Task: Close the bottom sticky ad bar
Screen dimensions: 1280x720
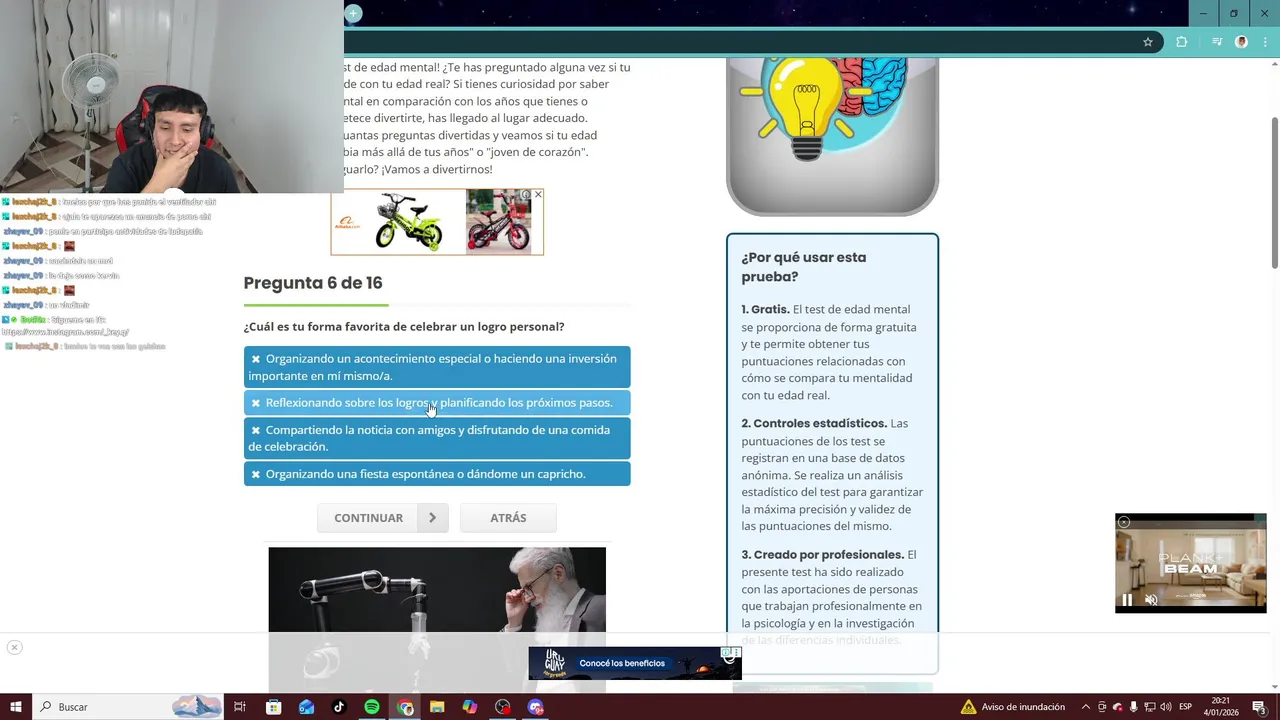Action: (x=14, y=647)
